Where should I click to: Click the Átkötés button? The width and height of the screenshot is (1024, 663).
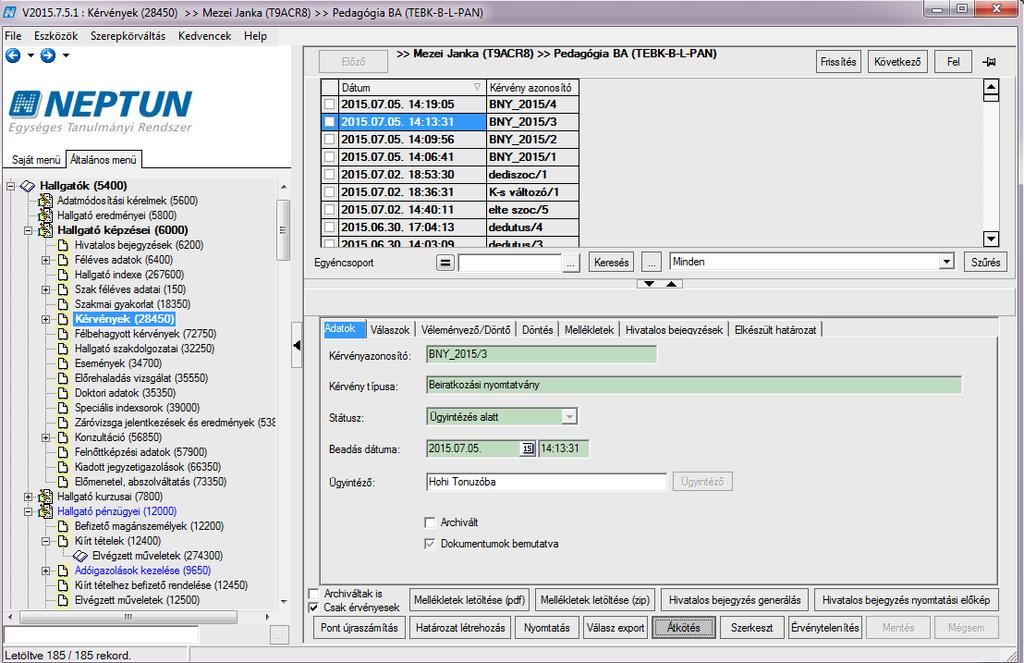click(x=684, y=628)
